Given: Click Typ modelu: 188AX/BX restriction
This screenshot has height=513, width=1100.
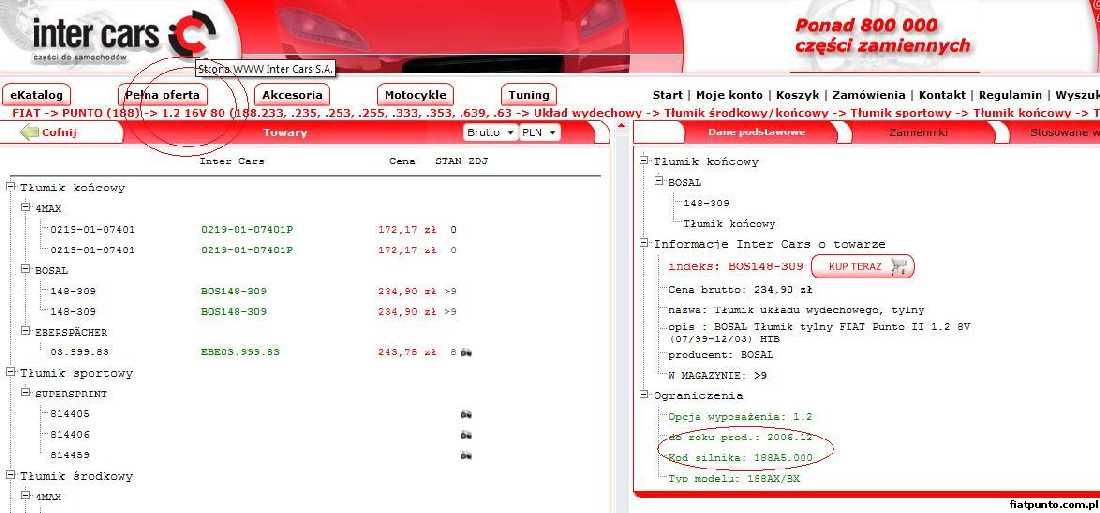Looking at the screenshot, I should click(x=734, y=479).
